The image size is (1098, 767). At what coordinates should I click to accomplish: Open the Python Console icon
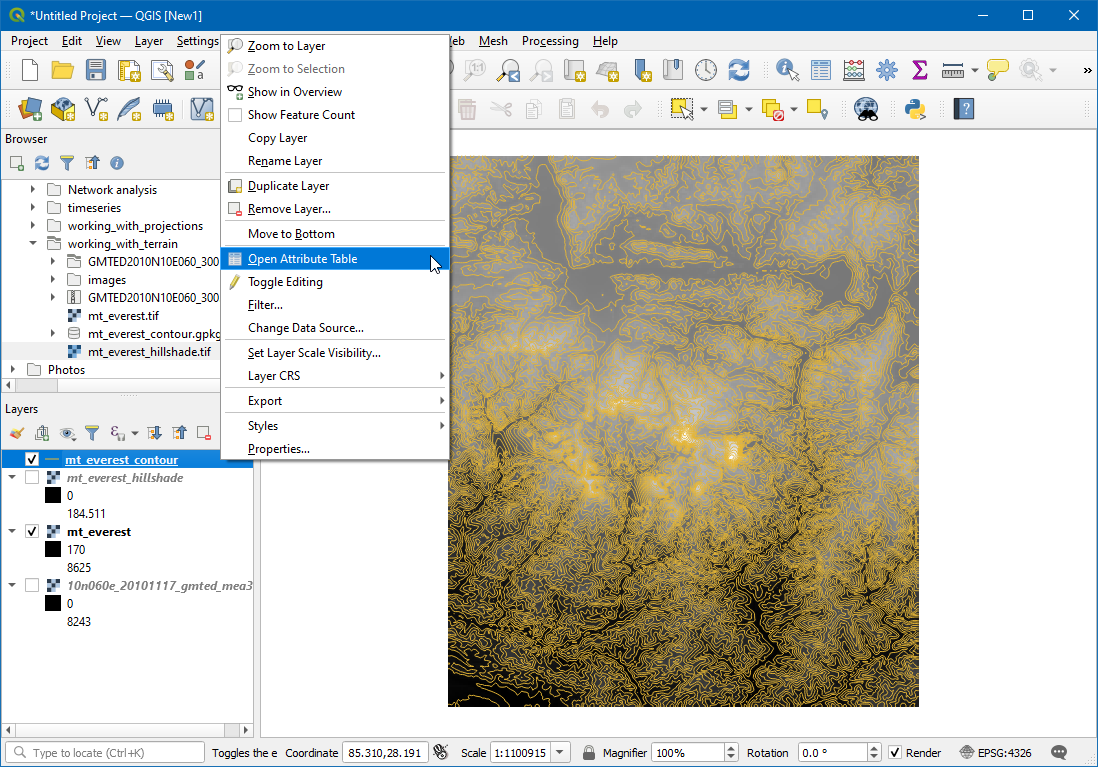(x=913, y=108)
